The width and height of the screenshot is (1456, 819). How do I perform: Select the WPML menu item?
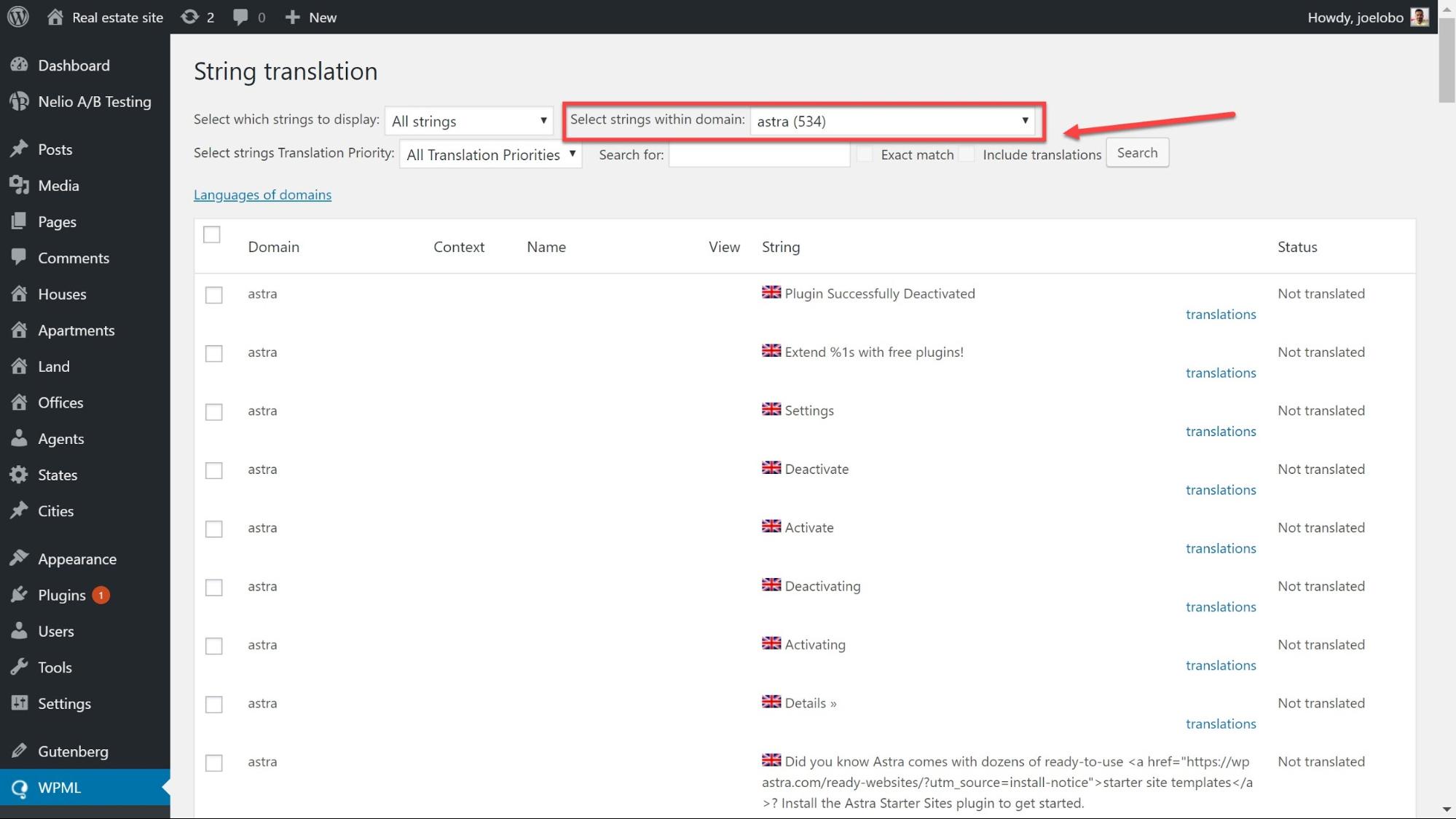pyautogui.click(x=60, y=788)
